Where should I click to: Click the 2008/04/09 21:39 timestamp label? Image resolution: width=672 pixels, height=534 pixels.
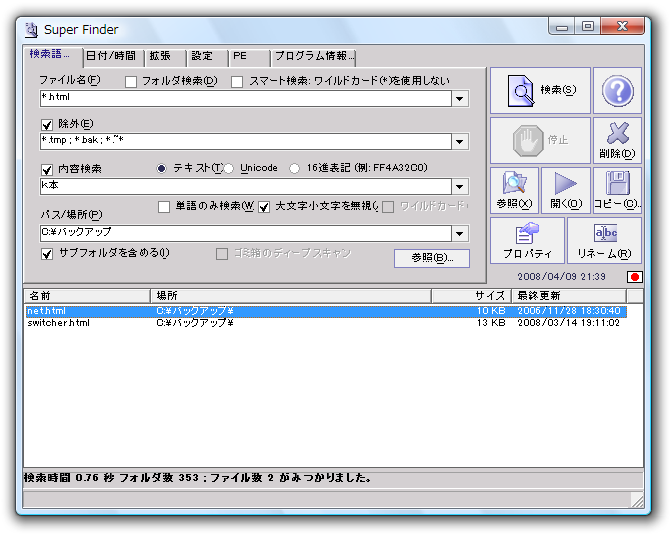[561, 277]
